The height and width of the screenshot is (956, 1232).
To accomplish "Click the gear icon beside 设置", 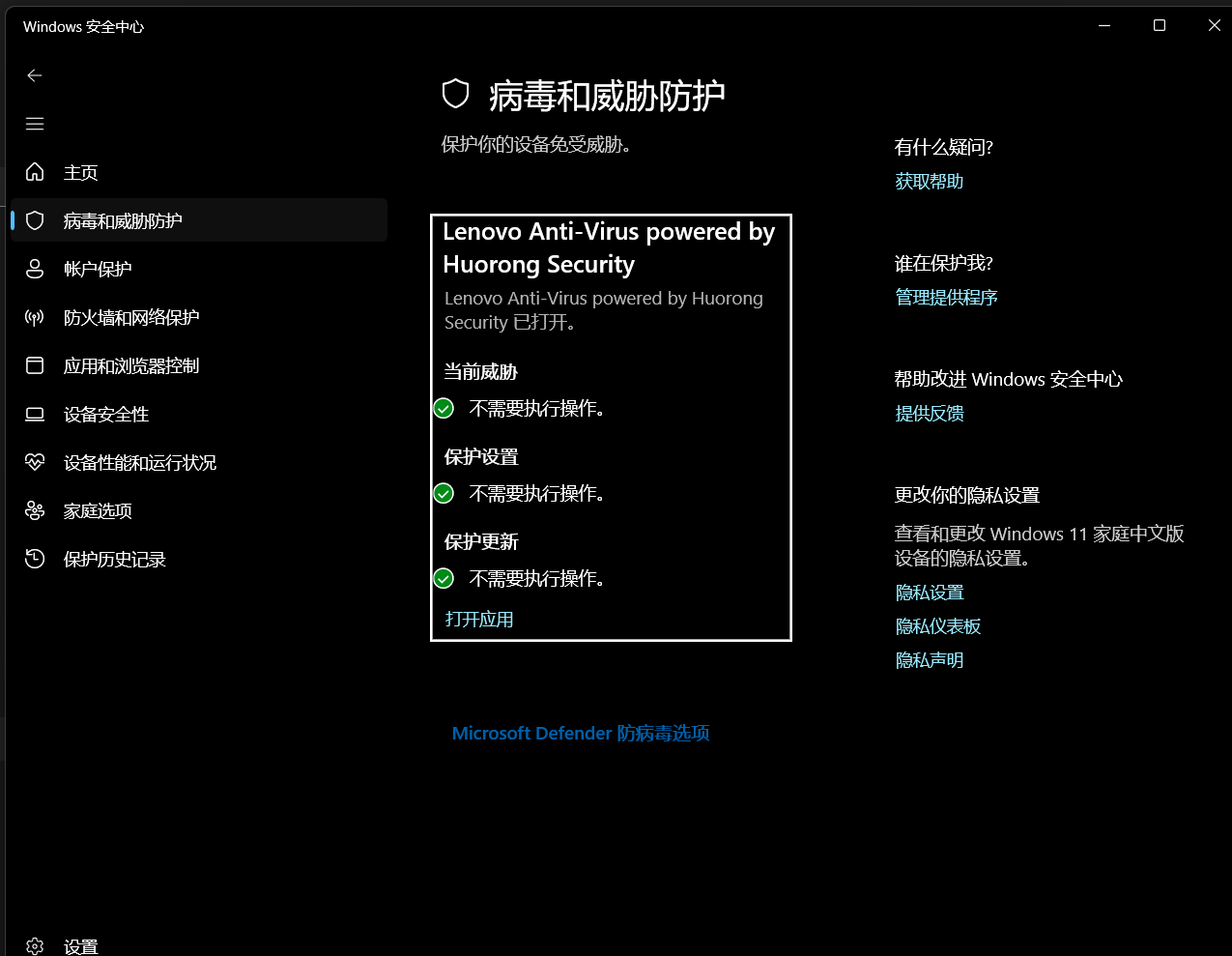I will pyautogui.click(x=35, y=946).
